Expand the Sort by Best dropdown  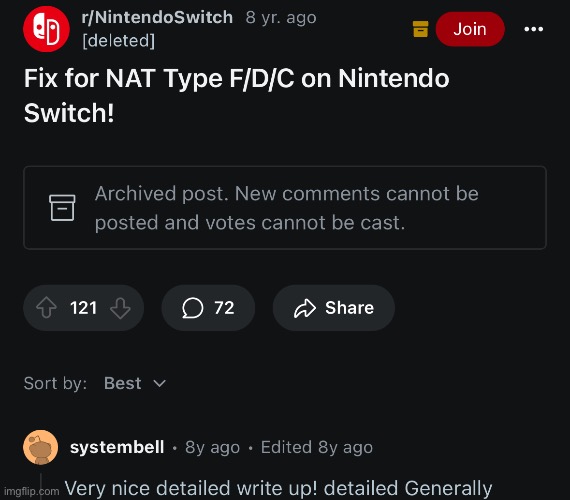[x=135, y=383]
